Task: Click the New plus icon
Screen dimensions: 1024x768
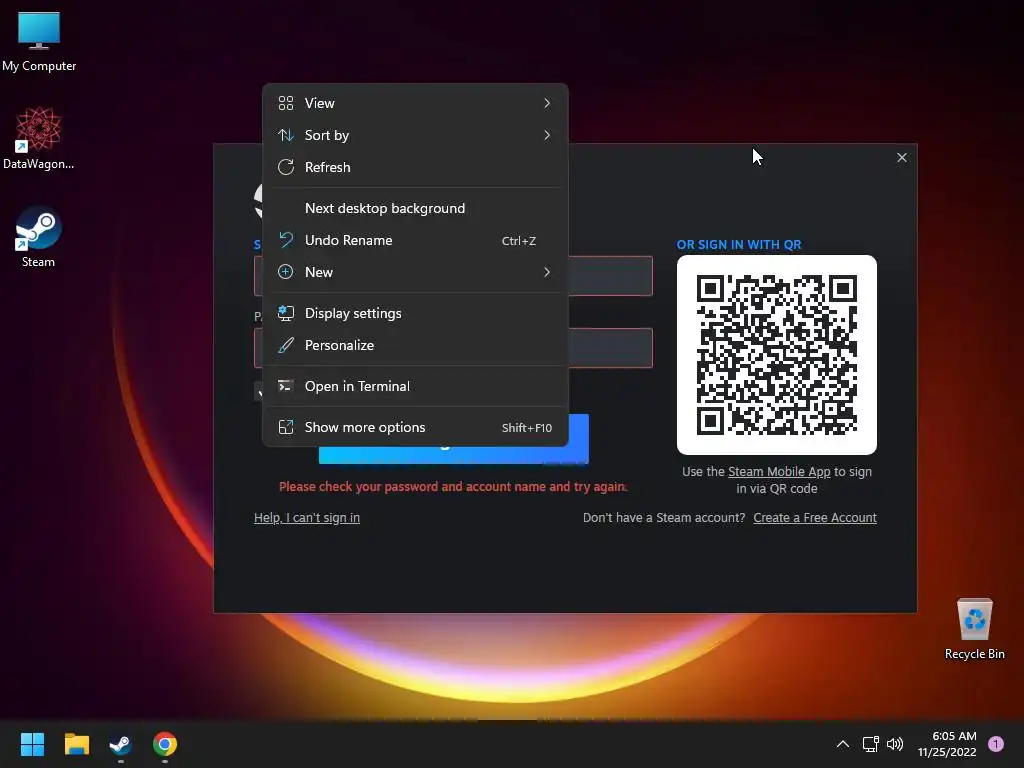Action: coord(285,272)
